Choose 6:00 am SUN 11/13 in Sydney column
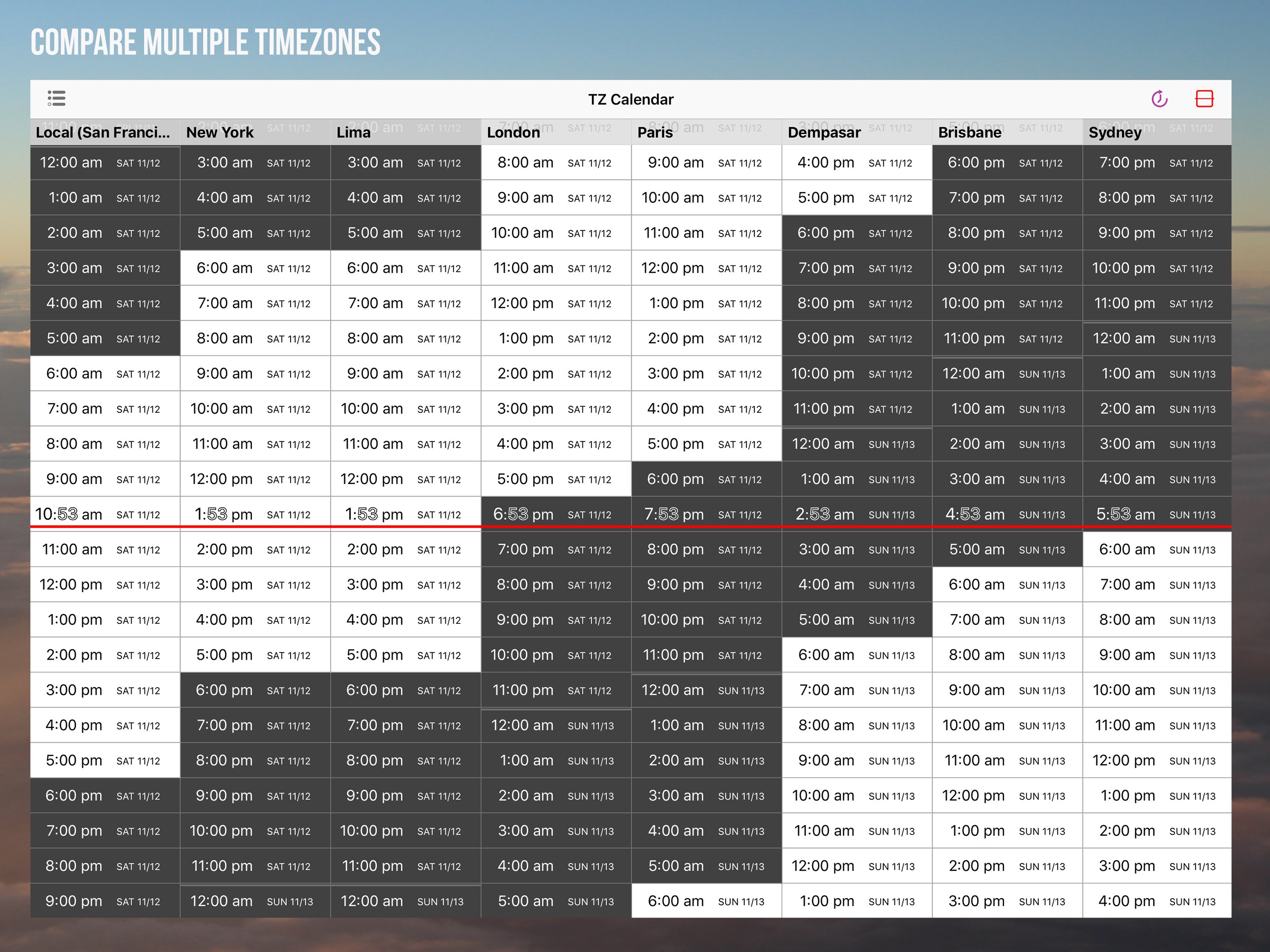 coord(1157,549)
